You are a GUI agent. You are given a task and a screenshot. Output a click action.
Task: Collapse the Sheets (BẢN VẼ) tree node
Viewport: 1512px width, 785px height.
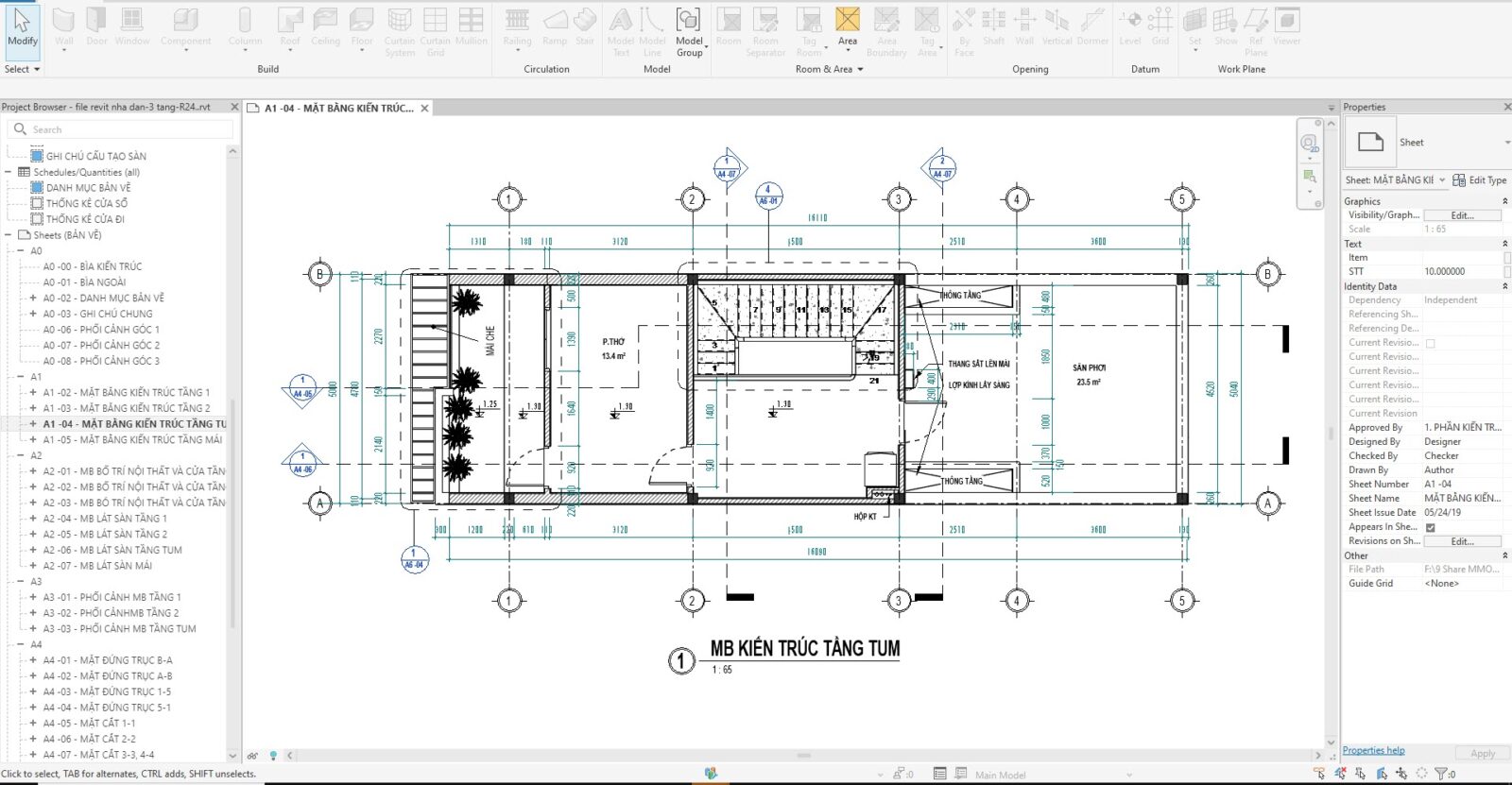pos(9,235)
